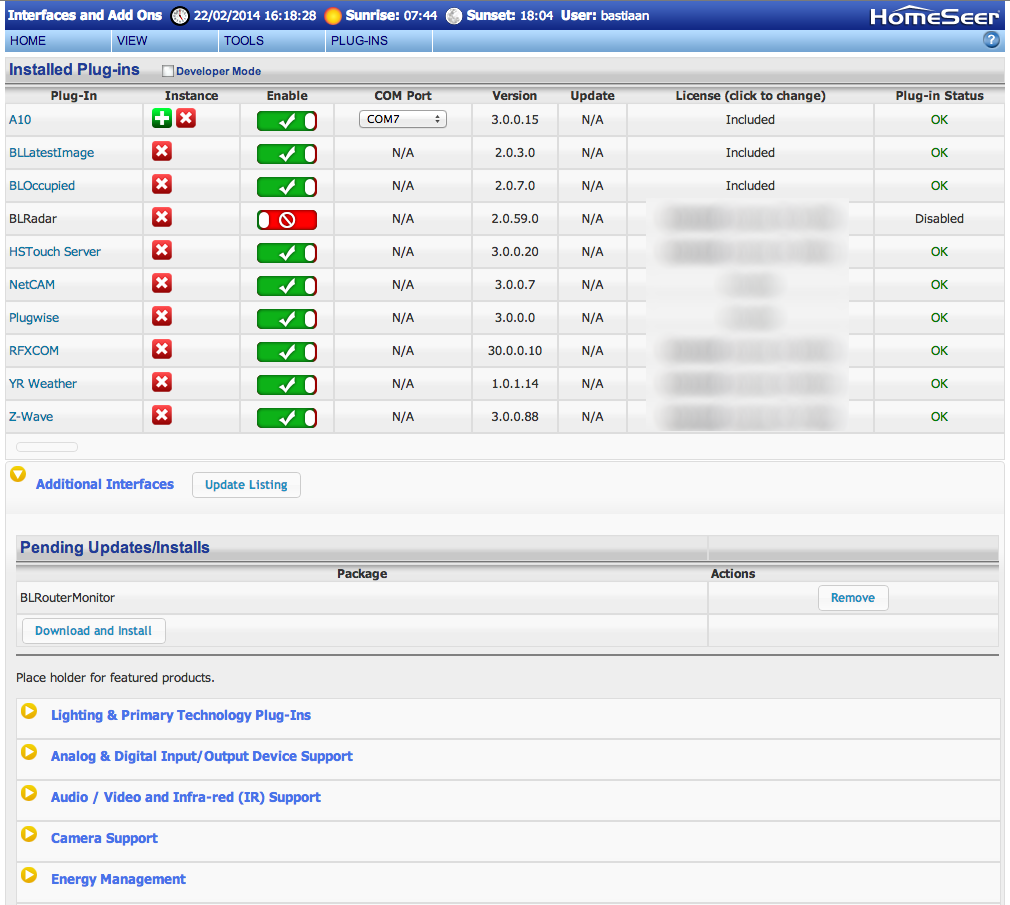Delete the Z-Wave instance

click(x=162, y=415)
